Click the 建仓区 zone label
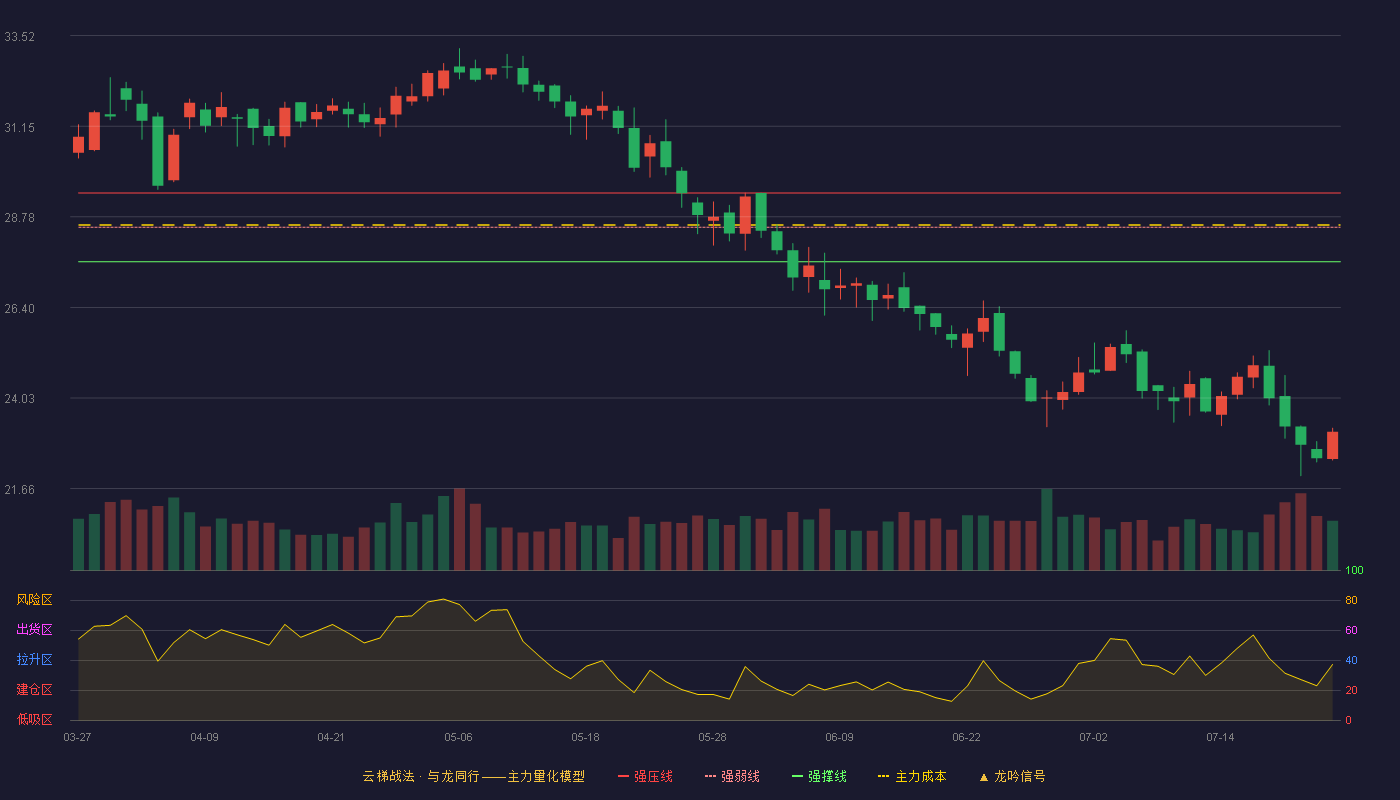Screen dimensions: 1400x800 (34, 690)
